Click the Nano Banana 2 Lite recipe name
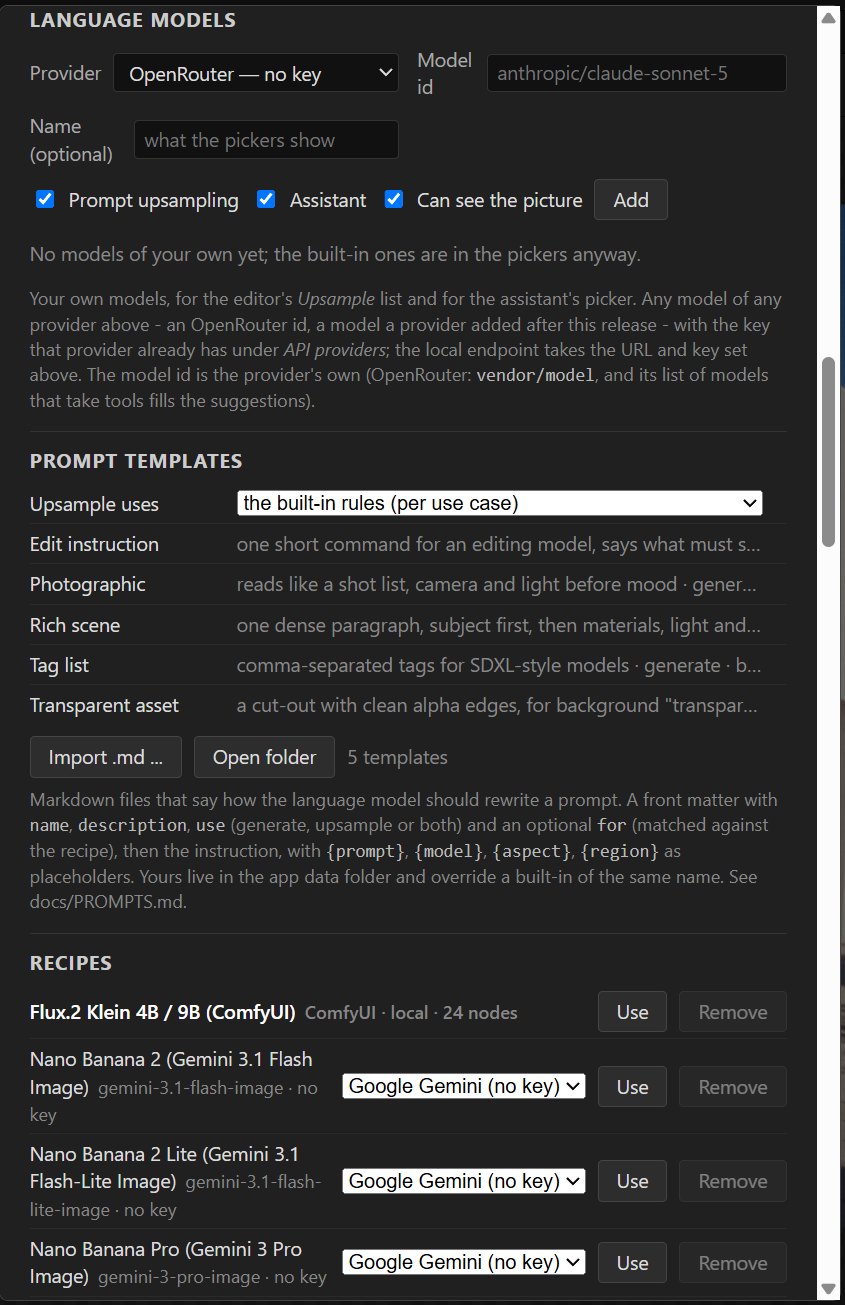845x1305 pixels. pyautogui.click(x=164, y=1167)
